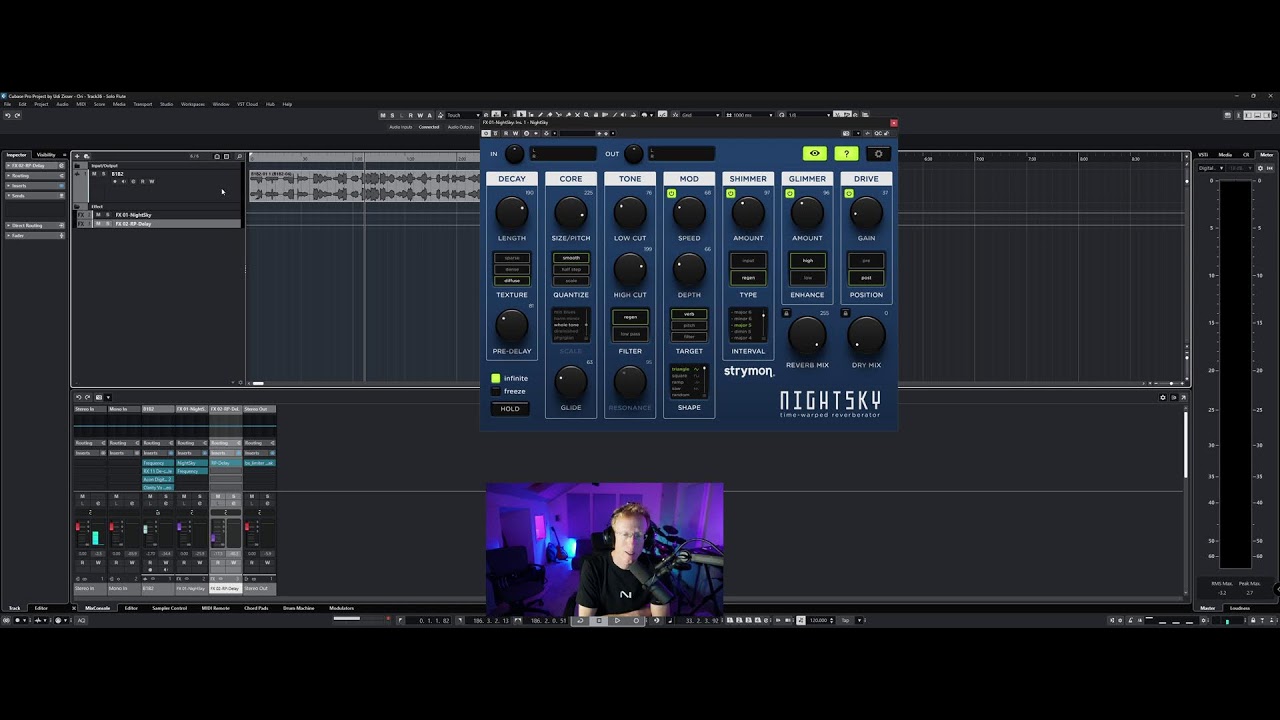
Task: Click the MixConsole undo icon
Action: pyautogui.click(x=79, y=397)
